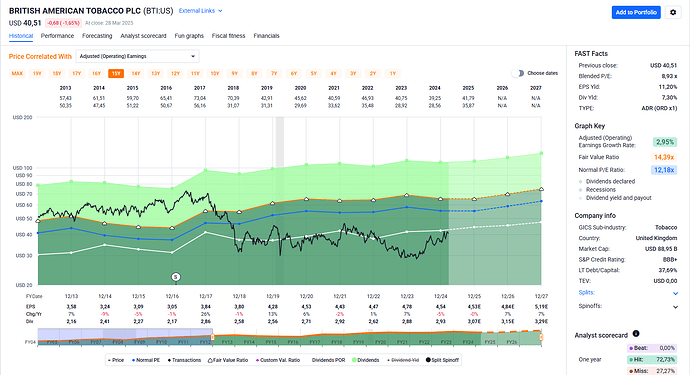Screen dimensions: 690x375
Task: Toggle the Dividends legend item
Action: pyautogui.click(x=365, y=360)
